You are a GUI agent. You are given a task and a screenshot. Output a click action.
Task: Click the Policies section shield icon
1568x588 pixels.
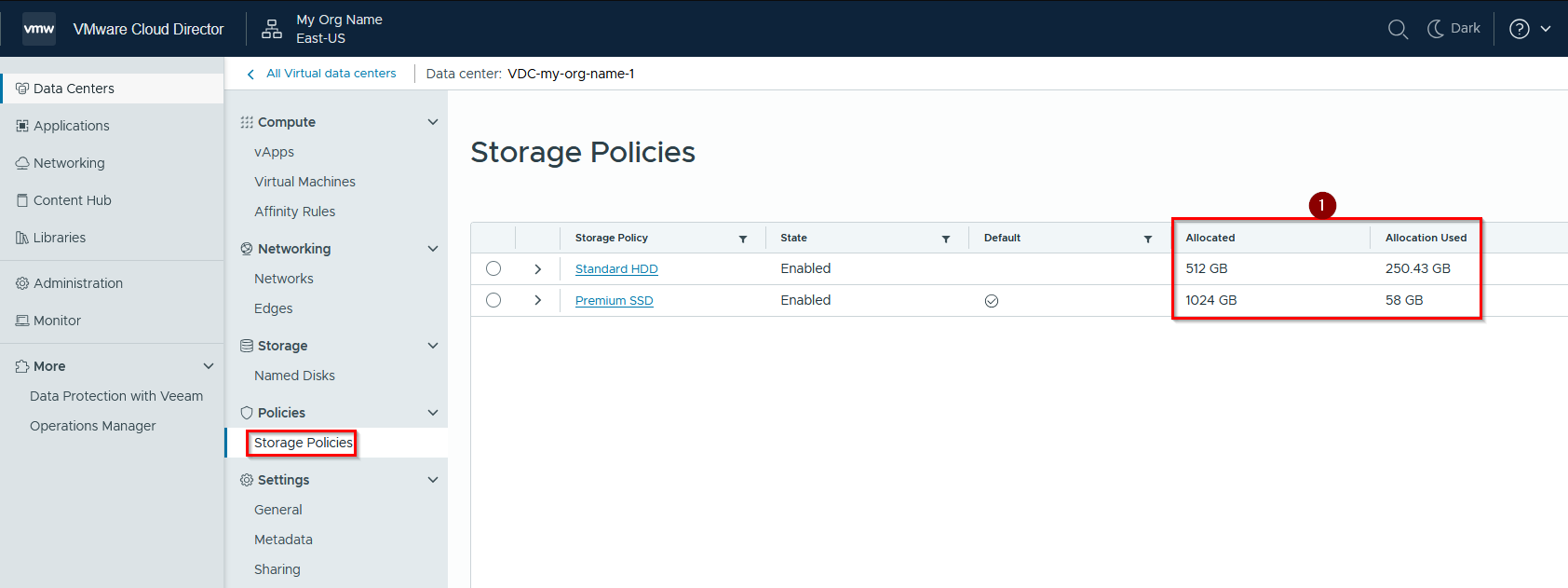pos(247,413)
